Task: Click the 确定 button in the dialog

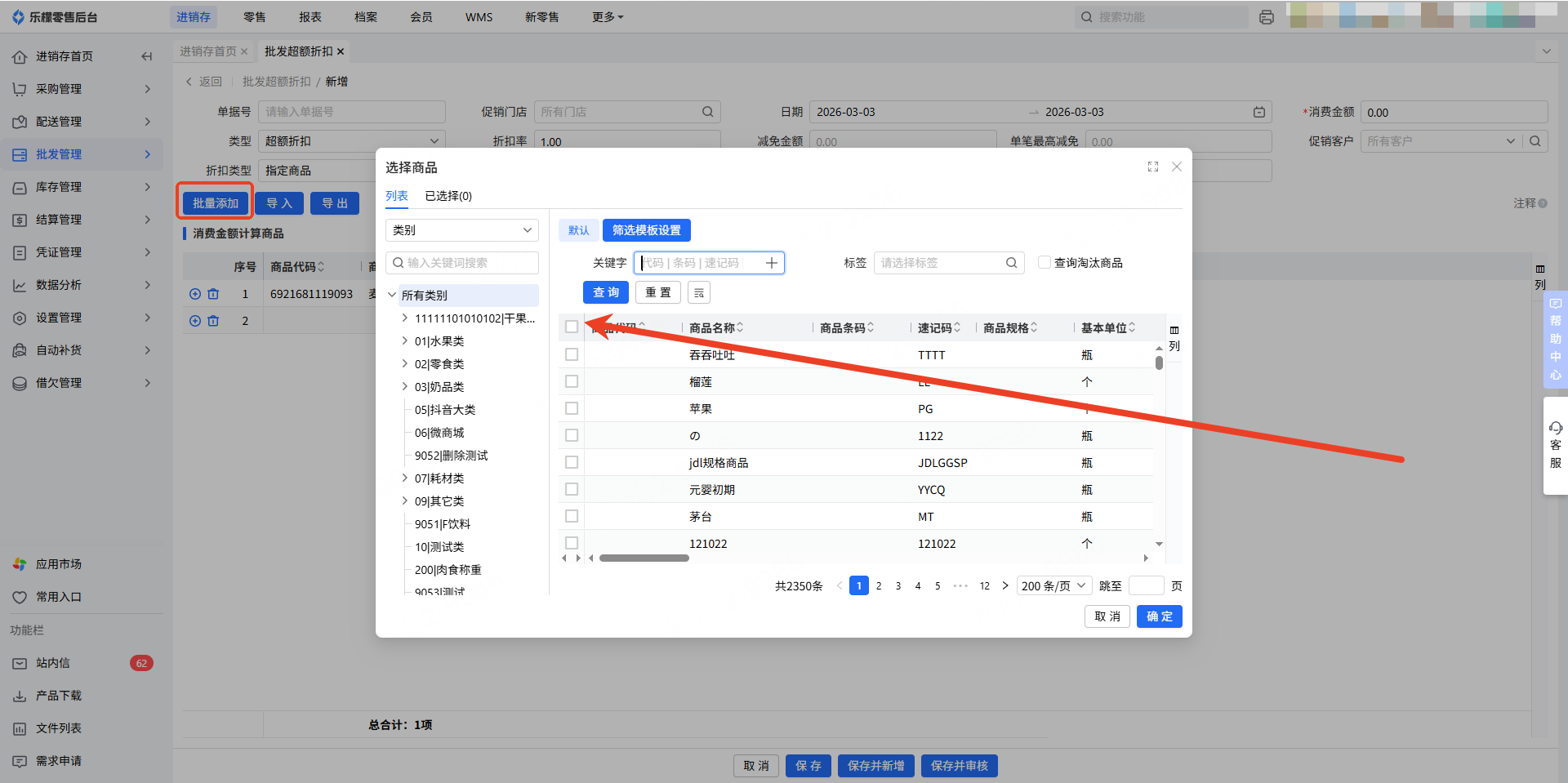Action: [x=1159, y=616]
